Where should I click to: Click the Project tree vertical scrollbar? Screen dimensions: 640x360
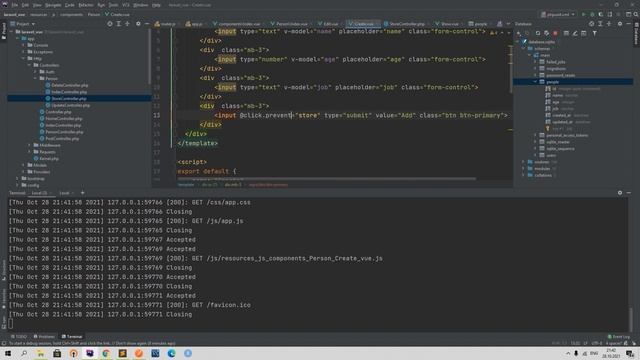149,56
